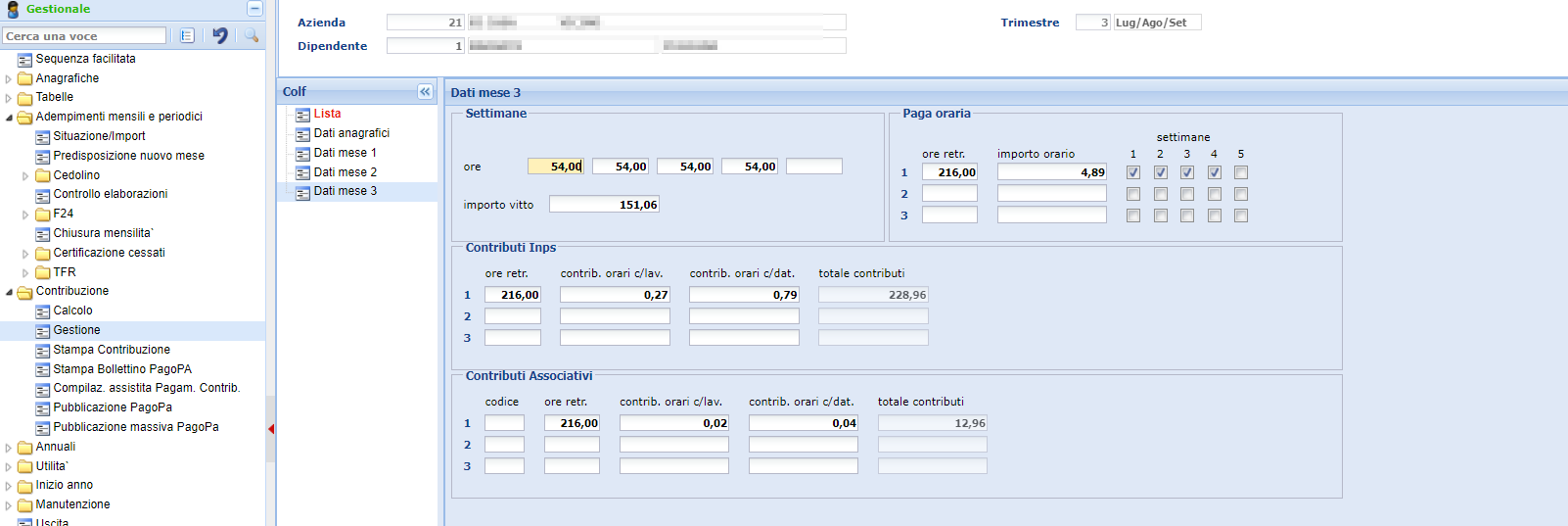The image size is (1568, 526).
Task: Check settimana 3 for paga oraria row 2
Action: (1187, 194)
